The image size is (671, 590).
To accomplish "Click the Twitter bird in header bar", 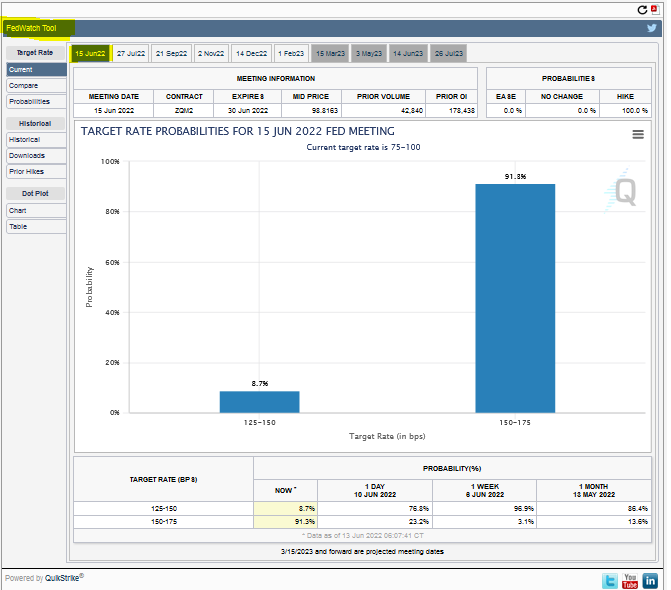I will tap(652, 28).
